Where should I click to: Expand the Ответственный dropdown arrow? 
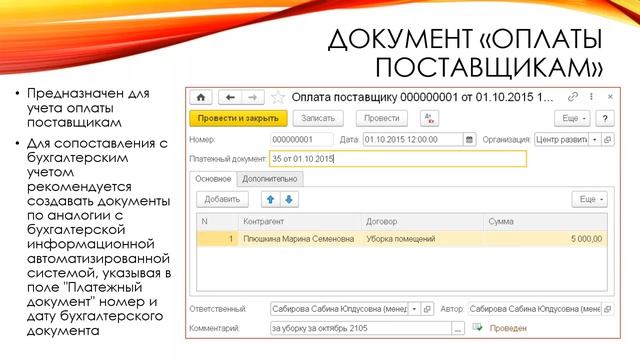pyautogui.click(x=414, y=309)
